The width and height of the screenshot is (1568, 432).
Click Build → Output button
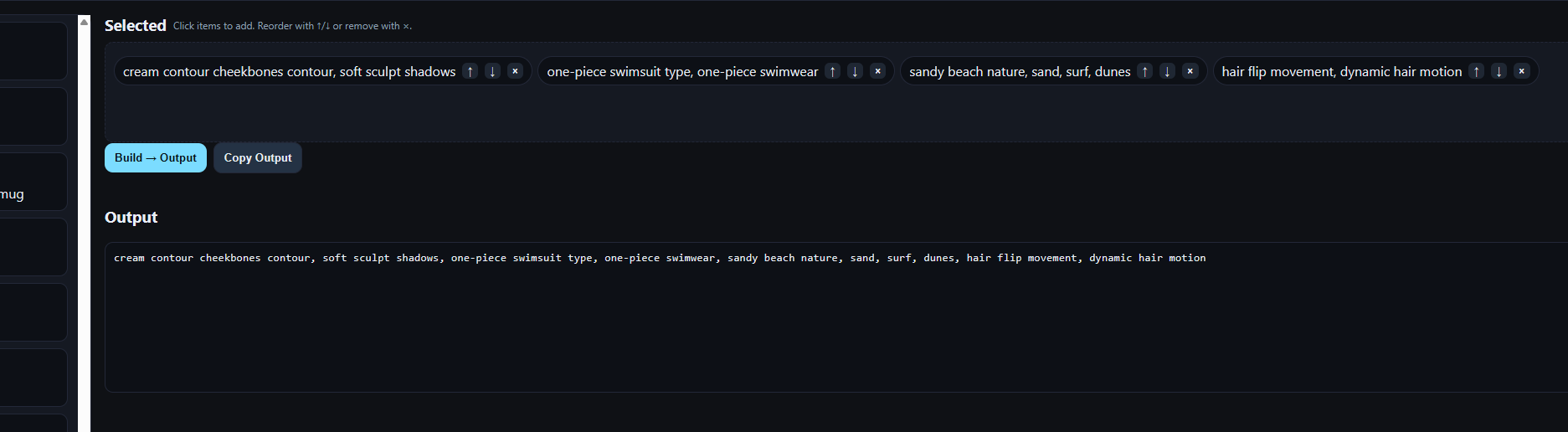click(156, 158)
